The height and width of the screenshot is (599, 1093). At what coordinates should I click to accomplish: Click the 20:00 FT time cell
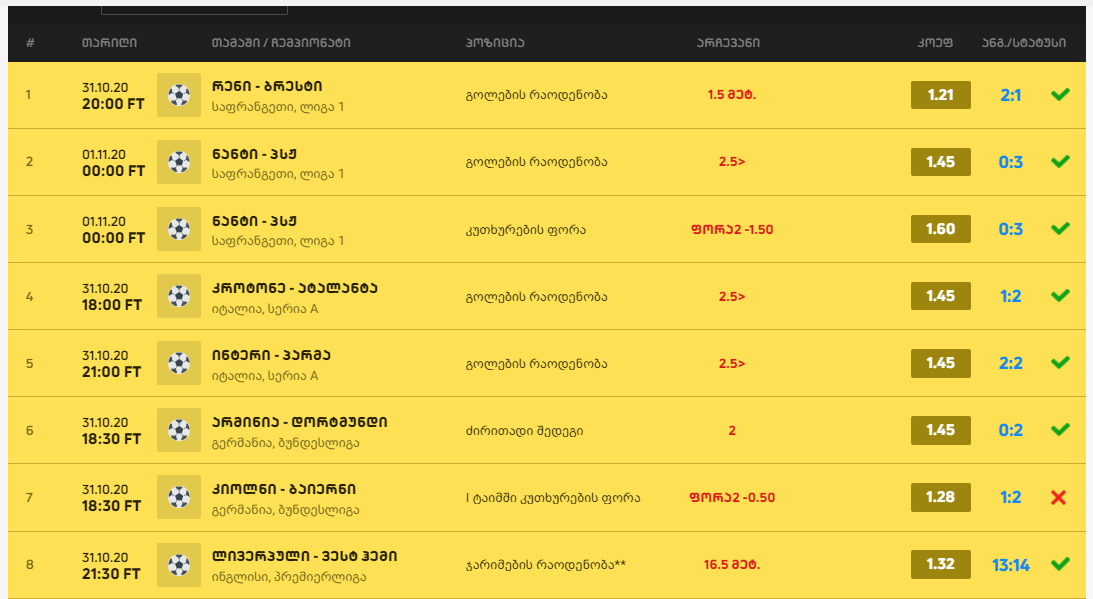[x=113, y=104]
